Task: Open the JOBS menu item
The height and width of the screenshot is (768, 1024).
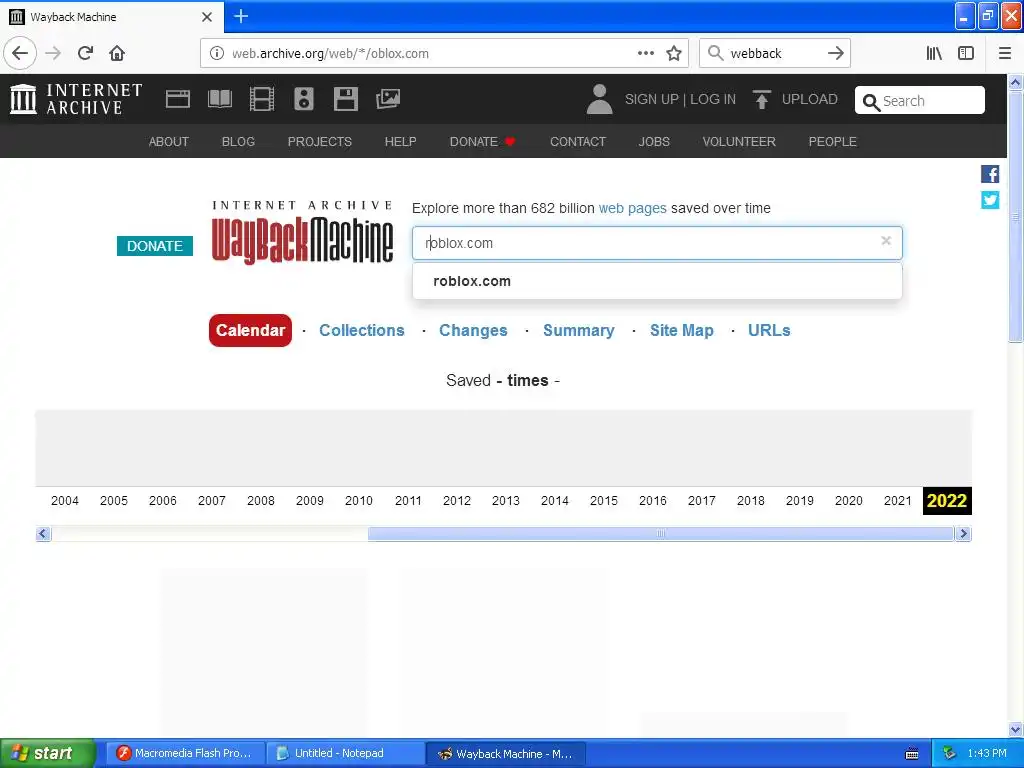Action: (x=654, y=142)
